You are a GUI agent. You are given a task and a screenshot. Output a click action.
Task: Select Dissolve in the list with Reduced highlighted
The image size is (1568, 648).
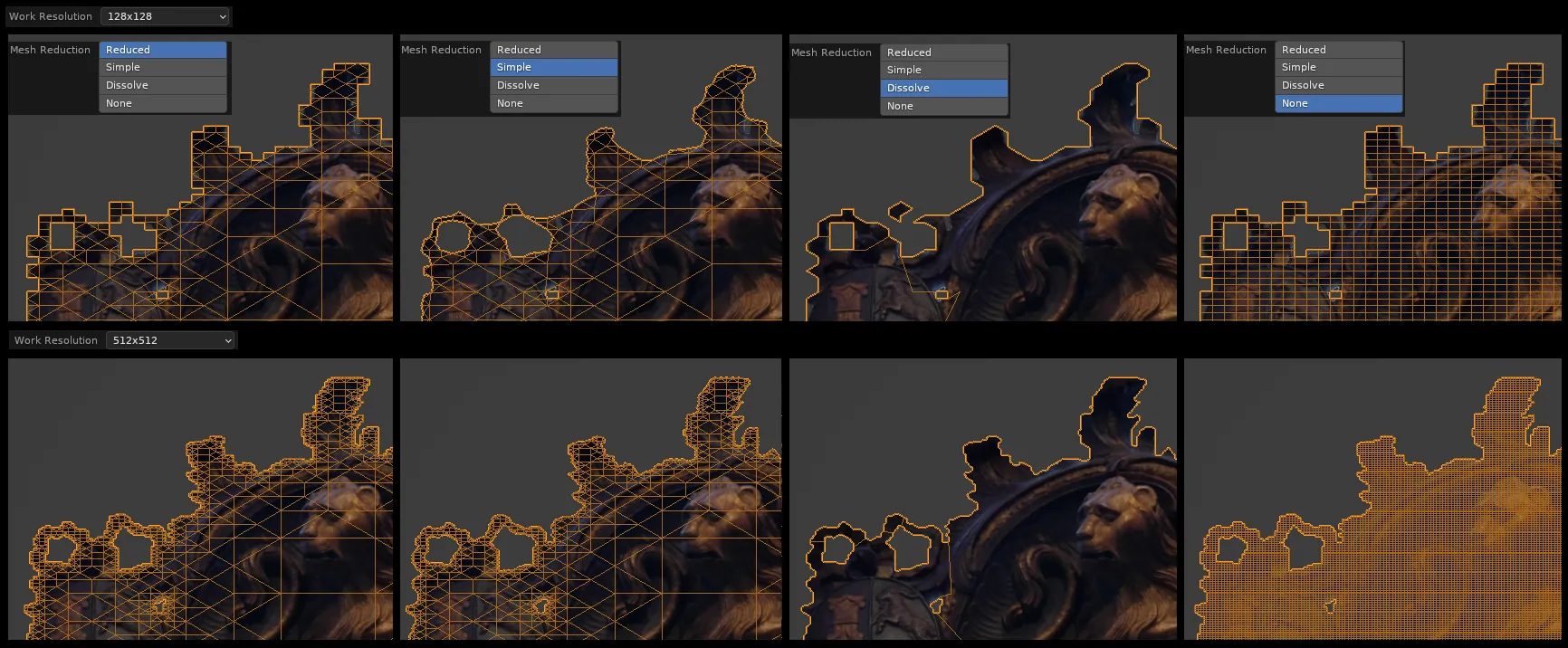pyautogui.click(x=163, y=85)
